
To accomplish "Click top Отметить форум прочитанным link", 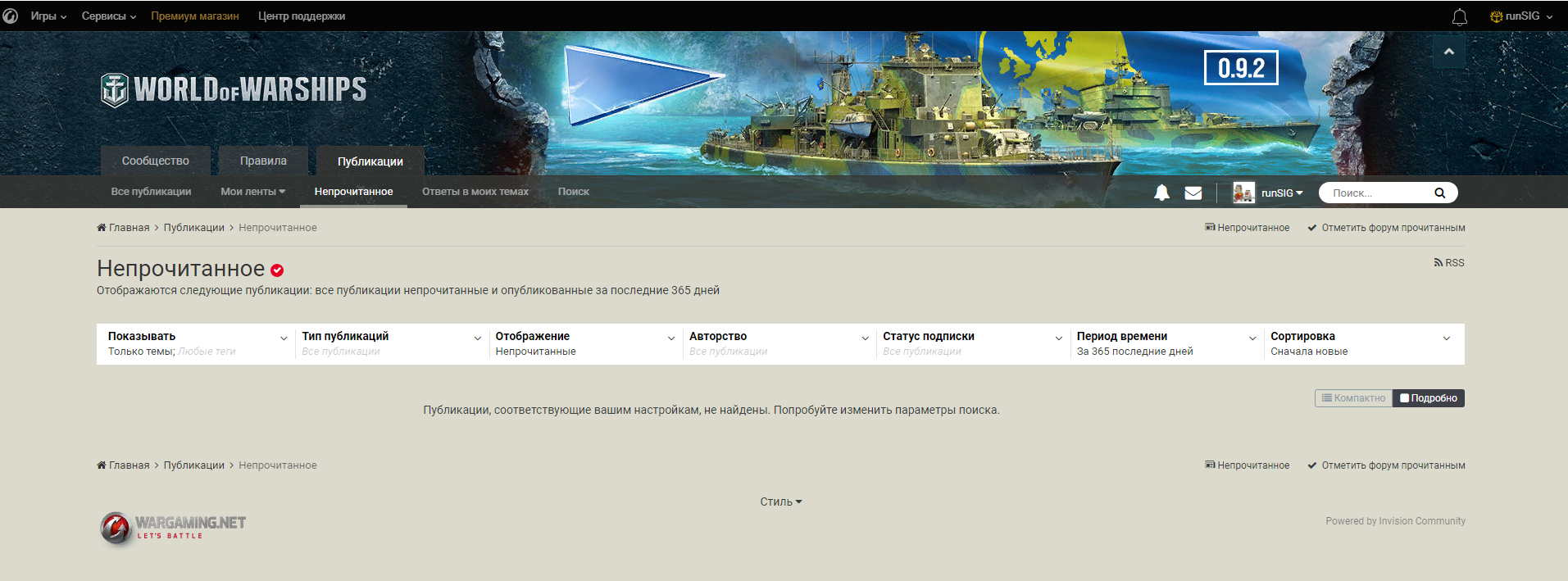I will click(1386, 228).
